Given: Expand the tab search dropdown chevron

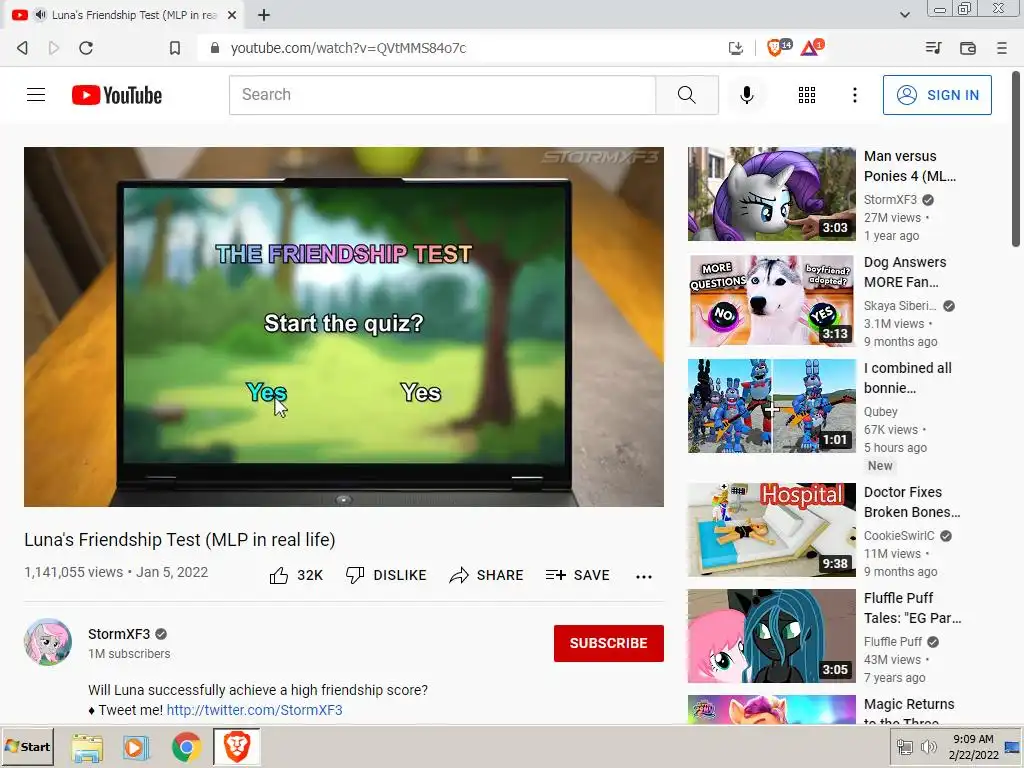Looking at the screenshot, I should (904, 14).
